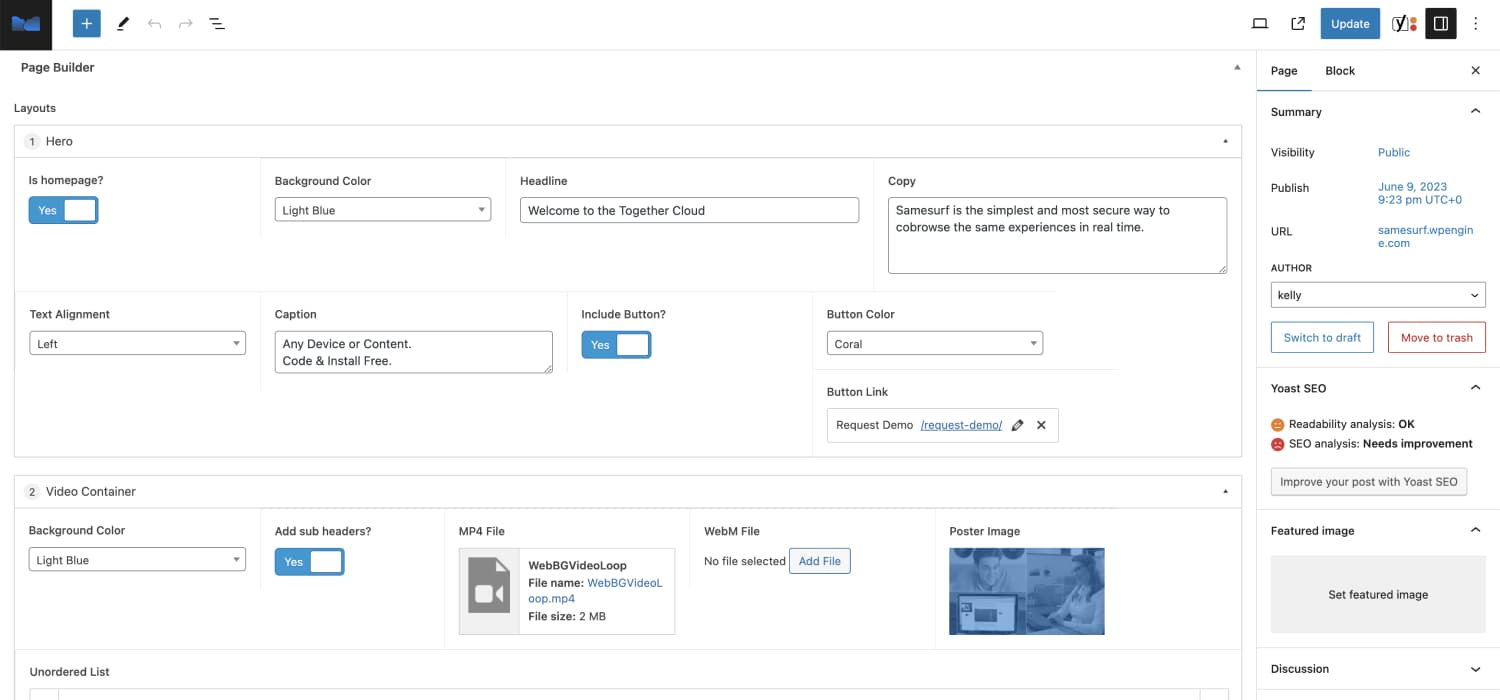
Task: Open the three-dot options menu
Action: pyautogui.click(x=1476, y=23)
